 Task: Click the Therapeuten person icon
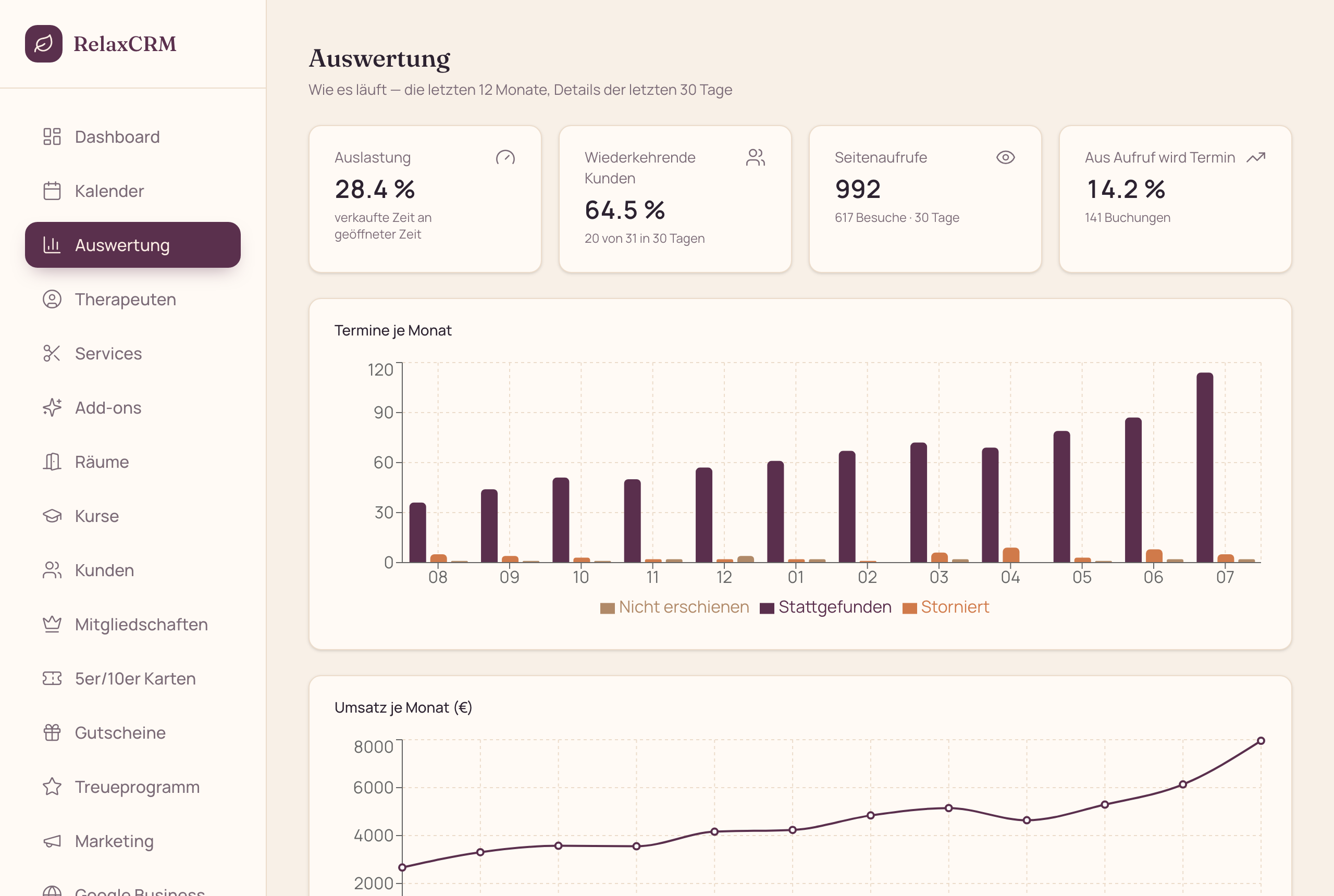tap(52, 299)
